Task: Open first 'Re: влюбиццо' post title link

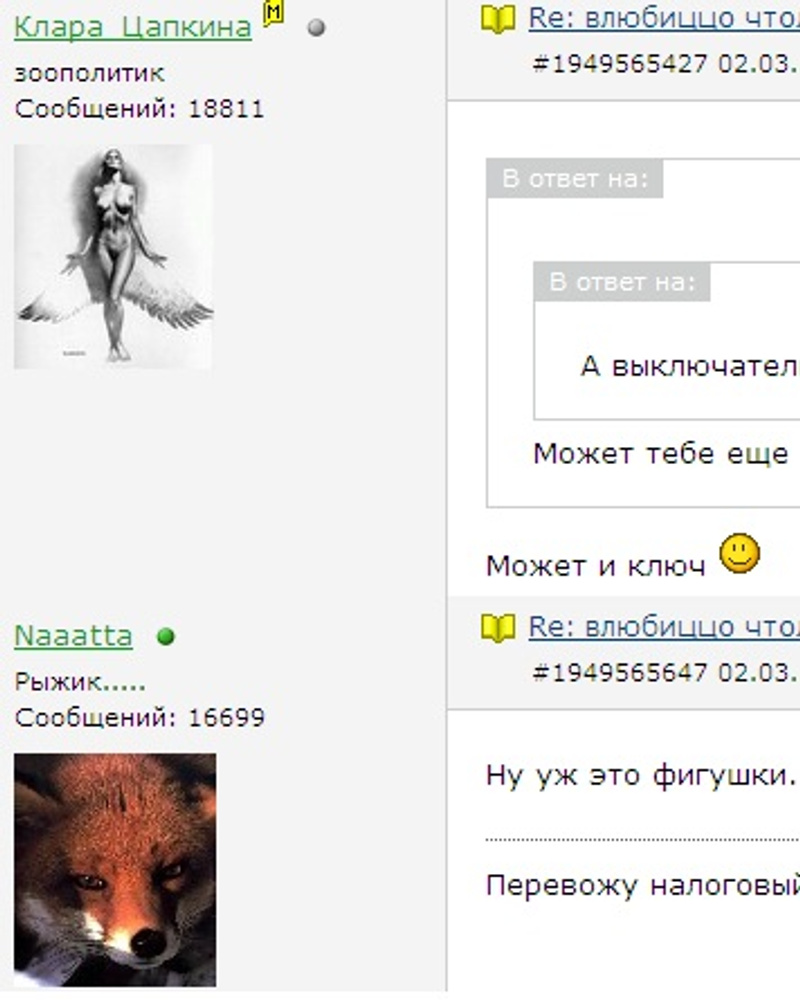Action: click(663, 18)
